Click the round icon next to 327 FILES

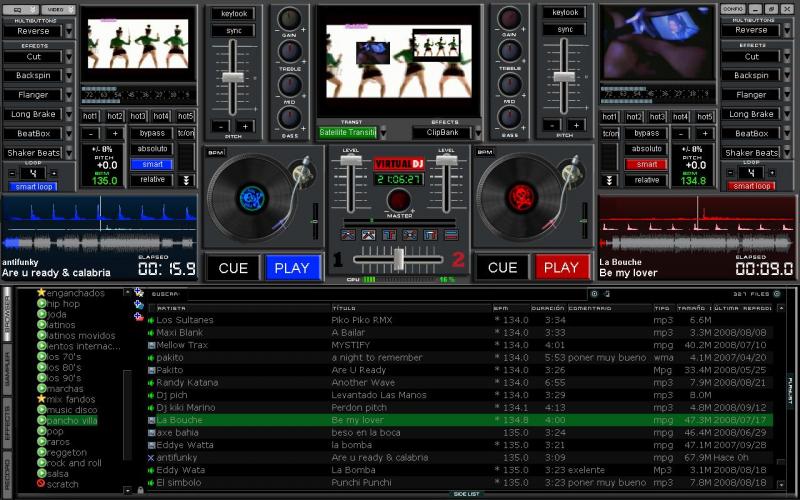tap(777, 294)
